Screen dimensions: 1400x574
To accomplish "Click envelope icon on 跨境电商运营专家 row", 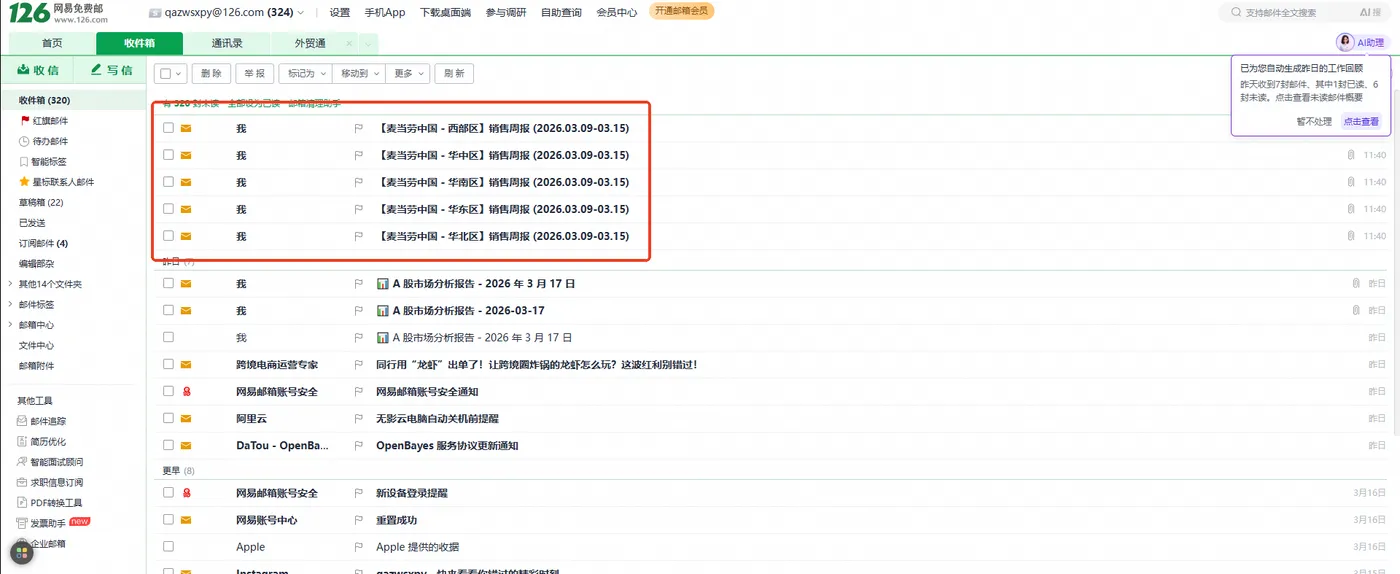I will [186, 365].
